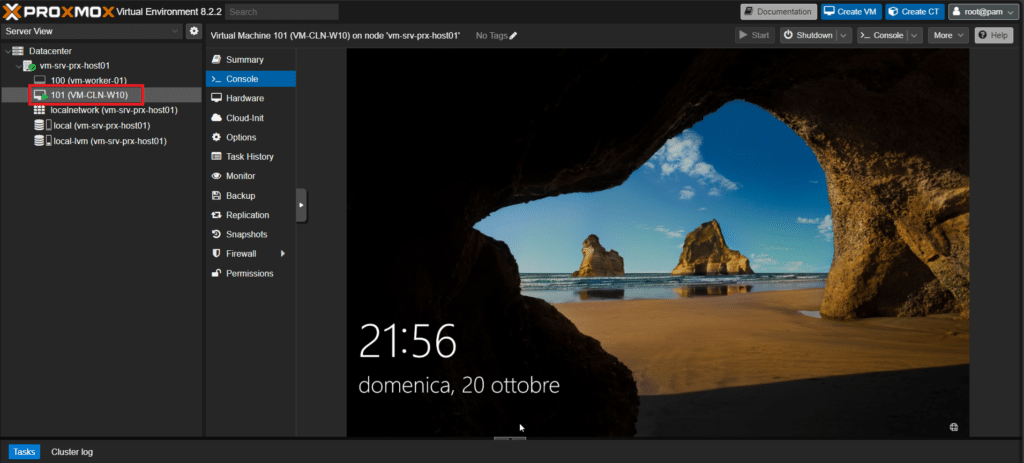
Task: Open the More dropdown menu
Action: tap(948, 35)
